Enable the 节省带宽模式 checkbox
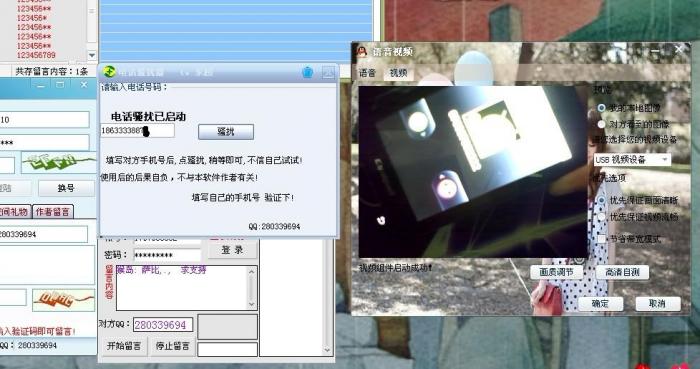Image resolution: width=700 pixels, height=369 pixels. point(601,239)
